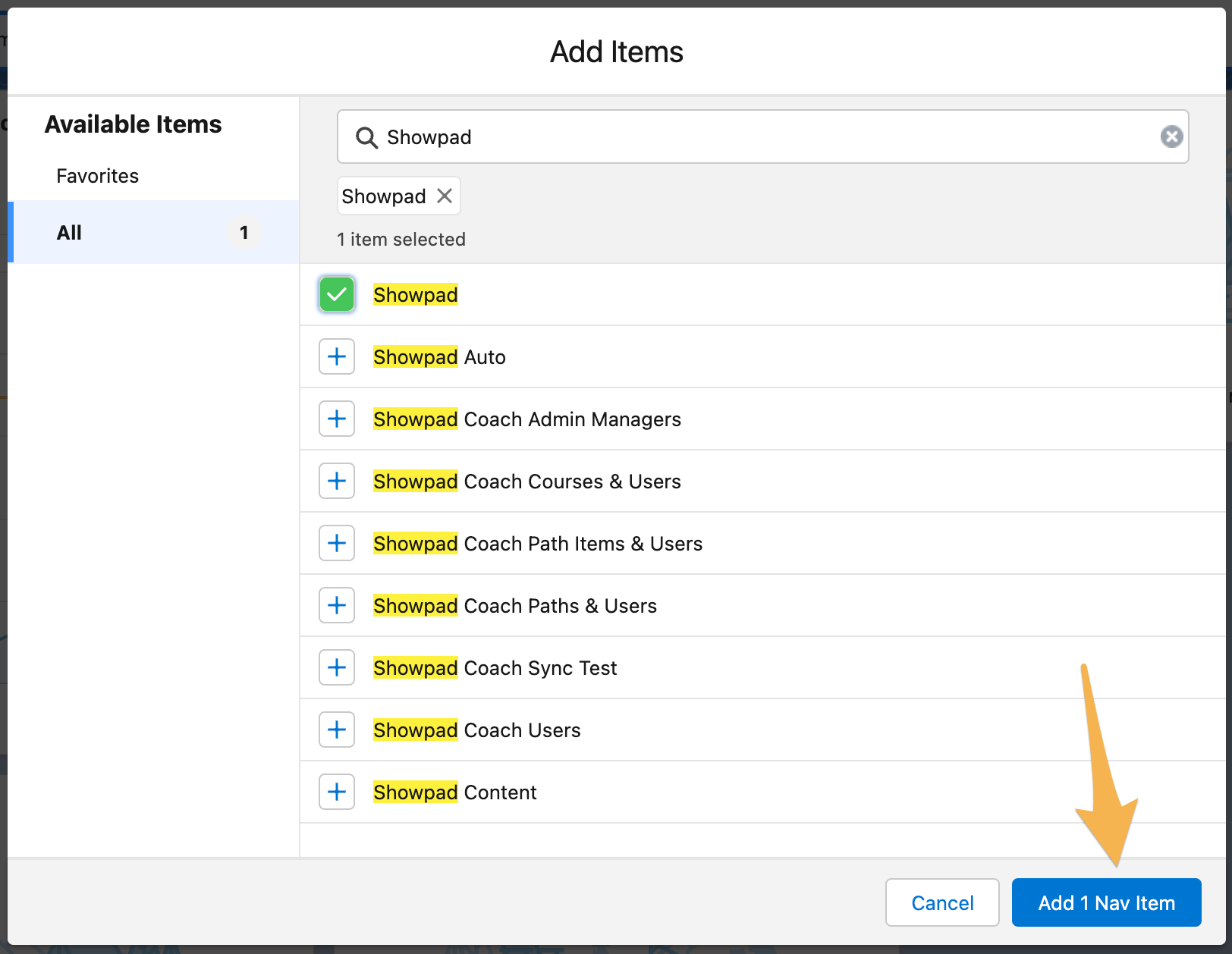Add Showpad Auto to selection
The image size is (1232, 954).
click(x=336, y=356)
